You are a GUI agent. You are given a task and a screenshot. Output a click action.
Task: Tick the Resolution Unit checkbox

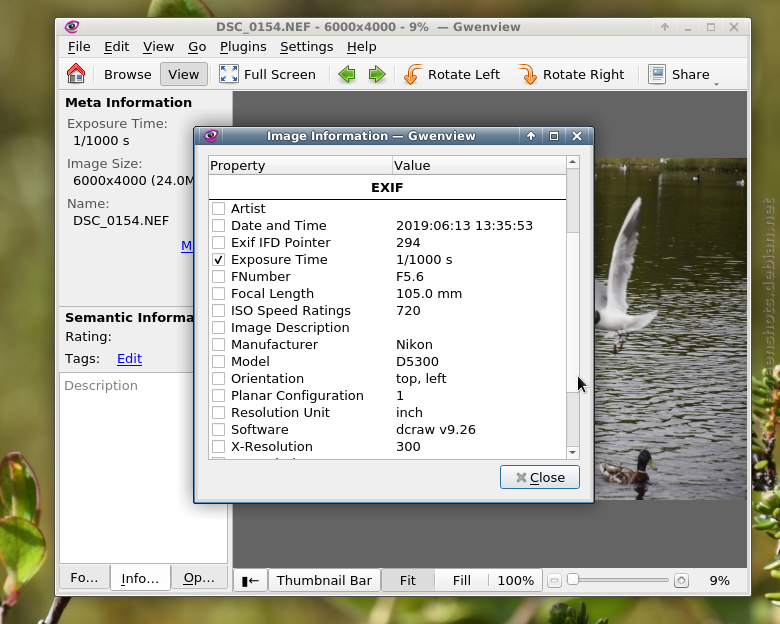pyautogui.click(x=218, y=413)
